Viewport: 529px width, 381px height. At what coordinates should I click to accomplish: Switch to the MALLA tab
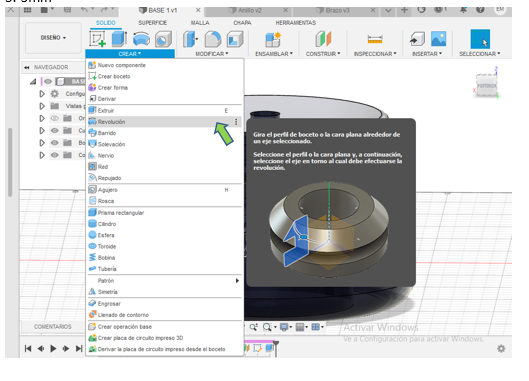[200, 23]
